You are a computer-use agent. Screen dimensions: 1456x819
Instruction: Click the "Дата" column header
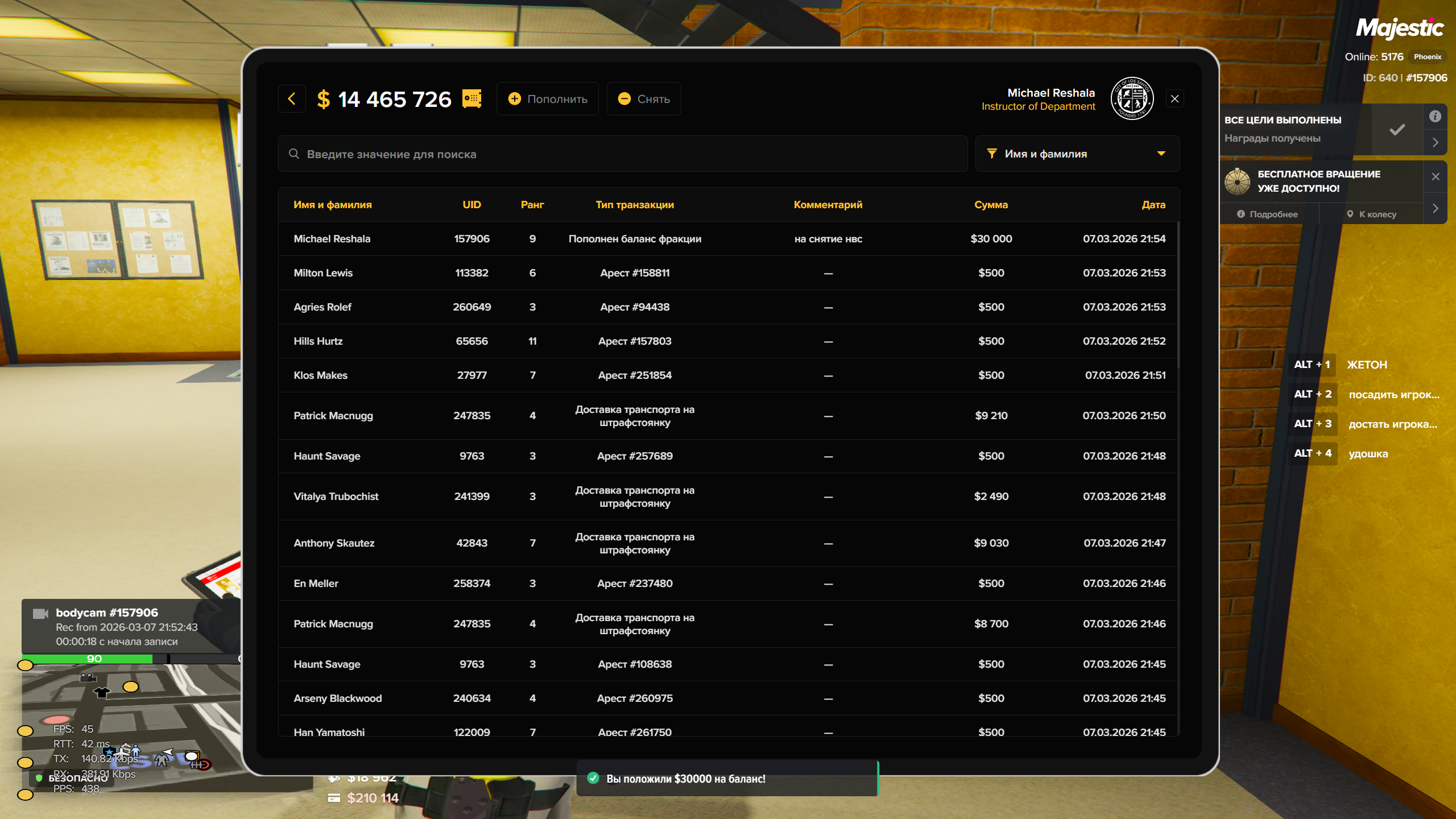click(1153, 205)
